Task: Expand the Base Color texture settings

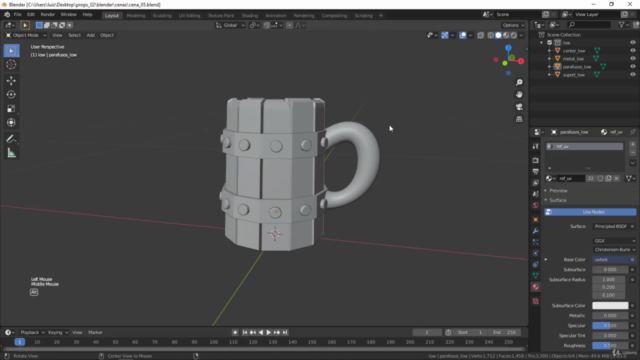Action: click(546, 260)
